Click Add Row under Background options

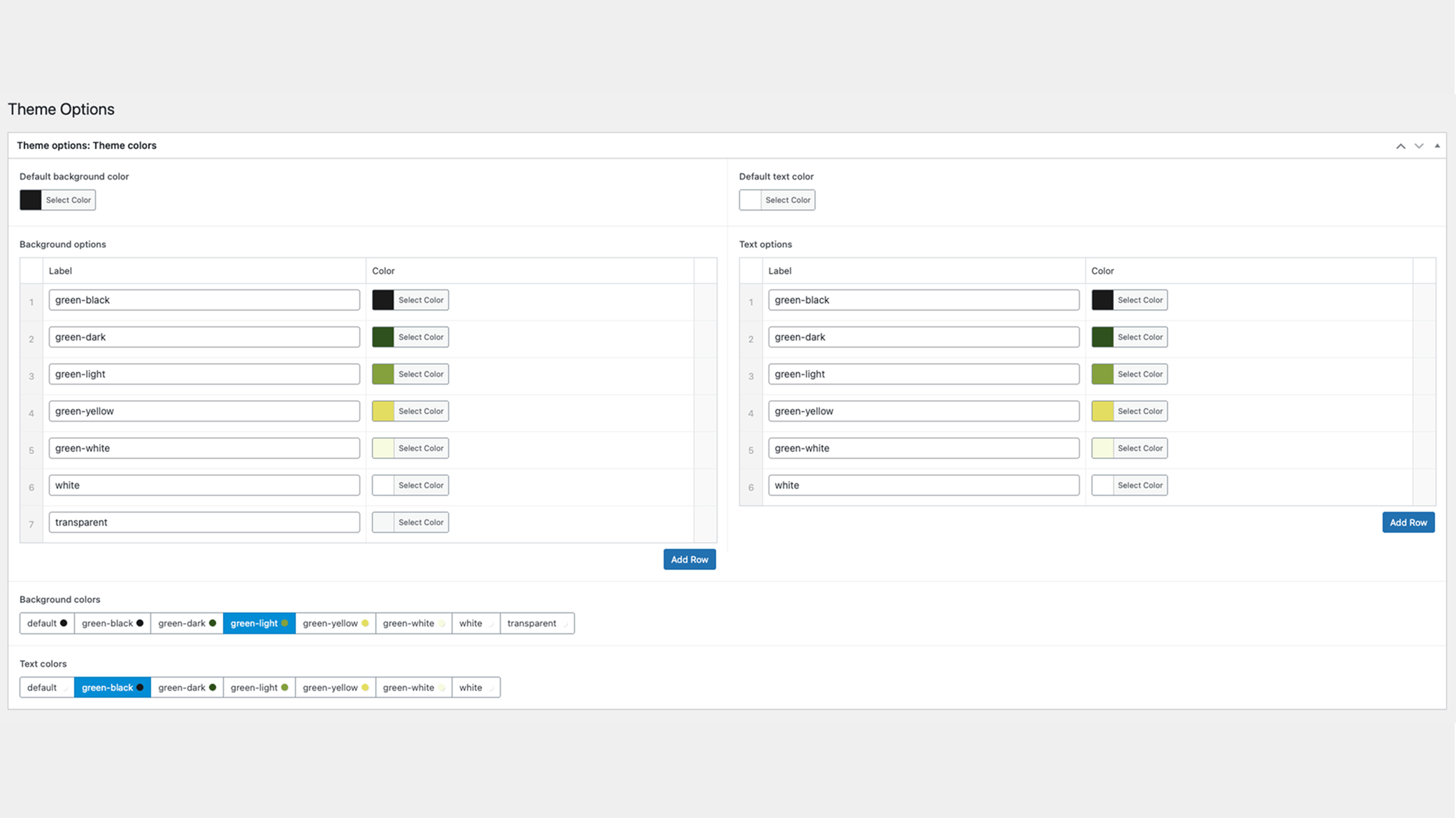[x=689, y=559]
